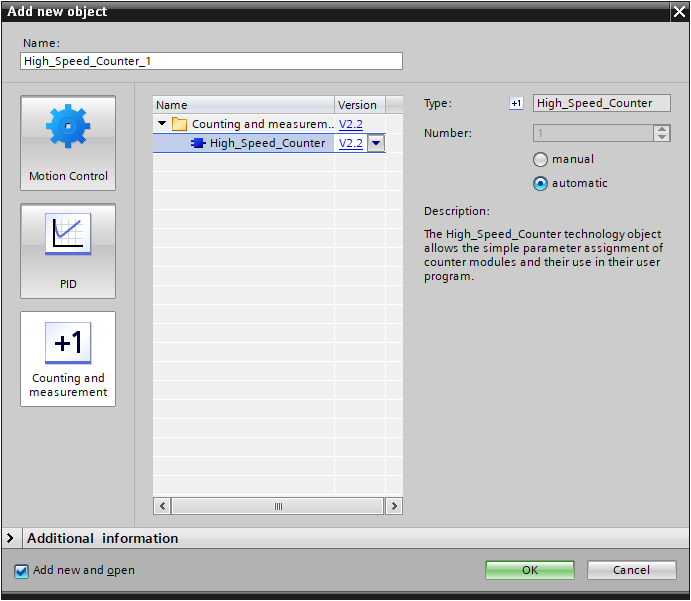691x601 pixels.
Task: Click the horizontal scrollbar thumb
Action: (278, 506)
